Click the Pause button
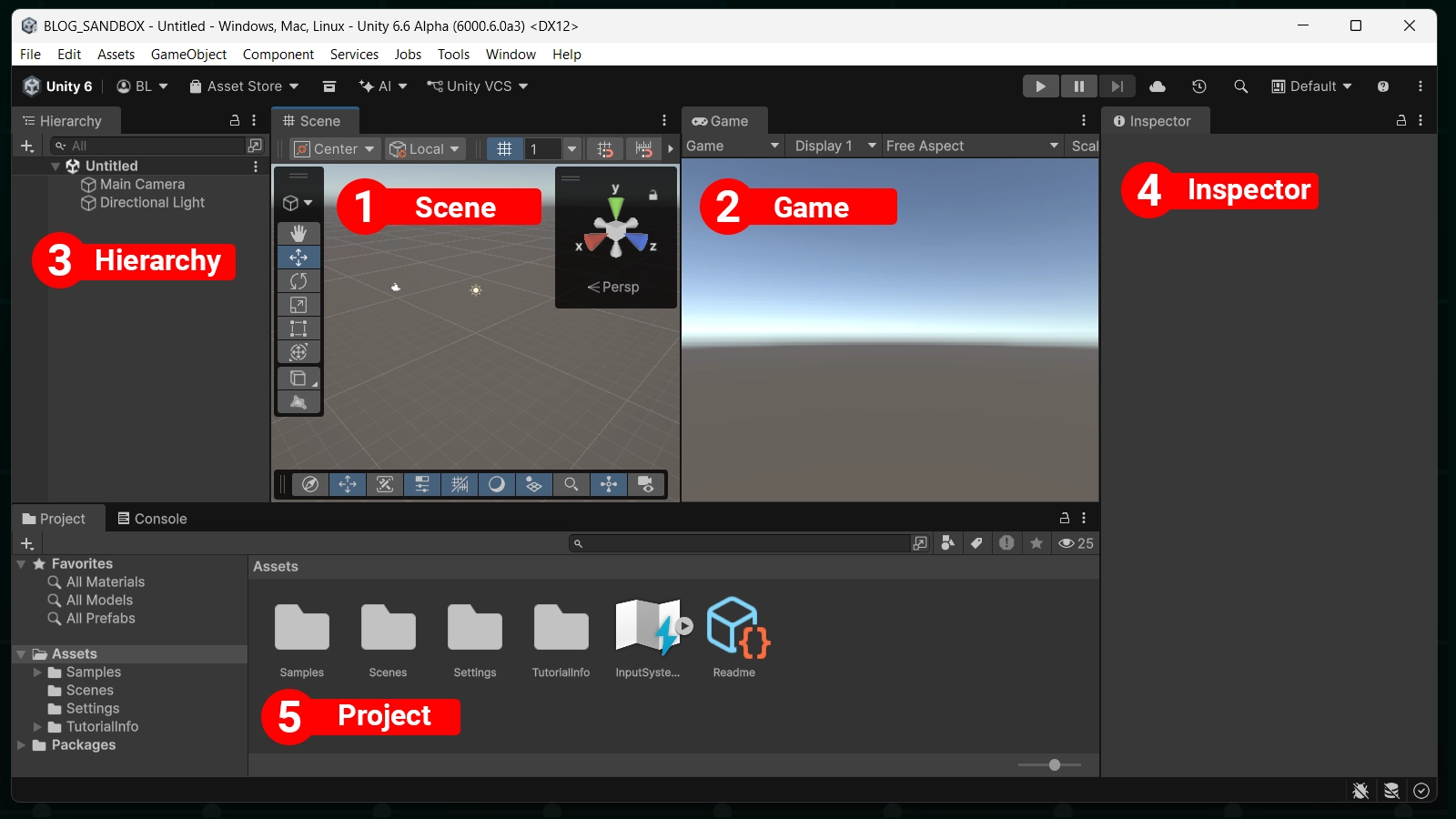 coord(1079,86)
